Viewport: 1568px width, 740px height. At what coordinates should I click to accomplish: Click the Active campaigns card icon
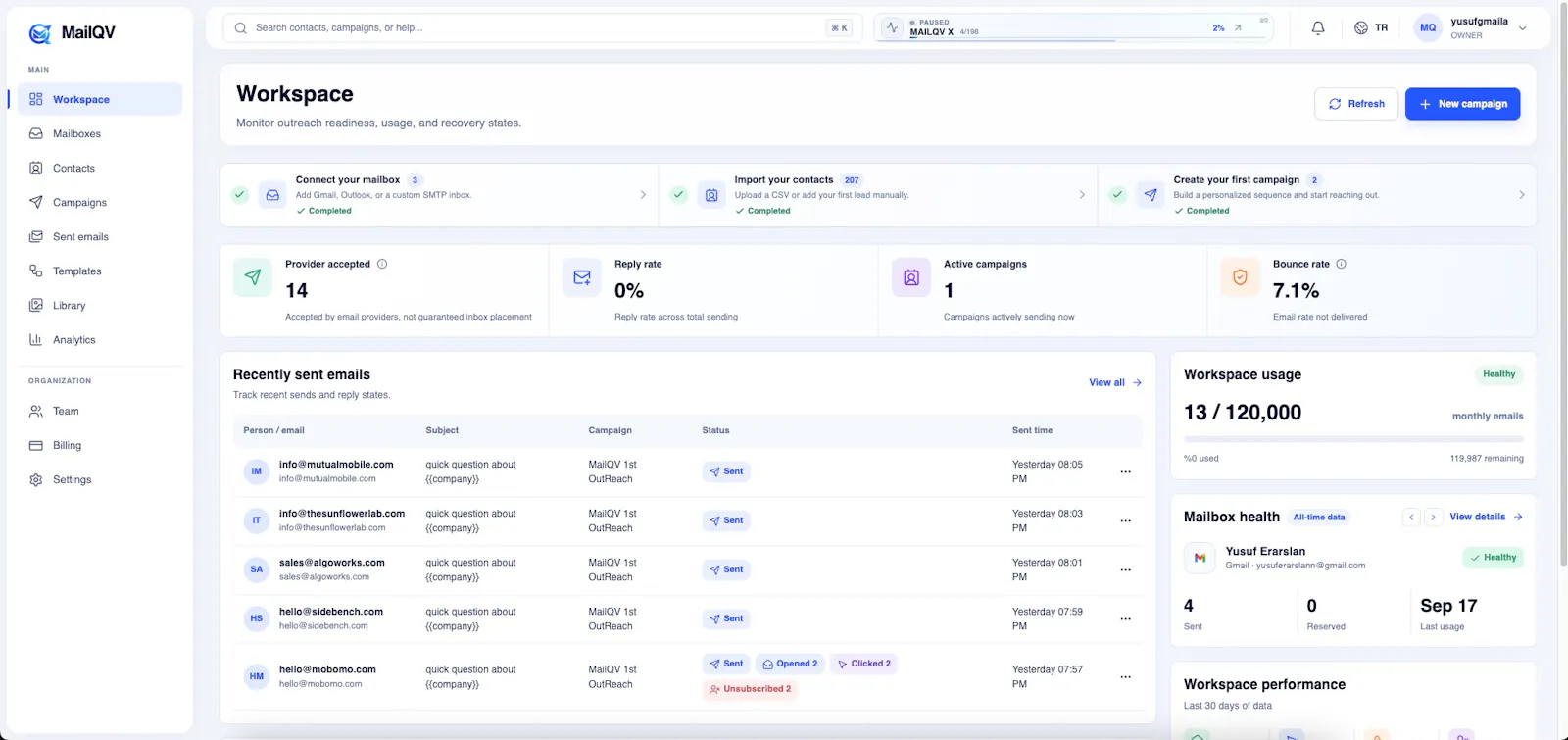(911, 277)
